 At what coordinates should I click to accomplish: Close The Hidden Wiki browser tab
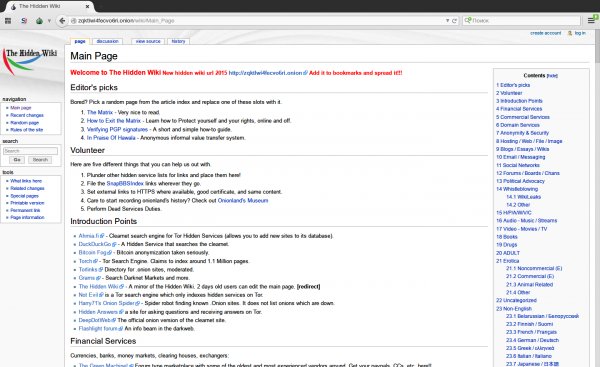pos(87,7)
